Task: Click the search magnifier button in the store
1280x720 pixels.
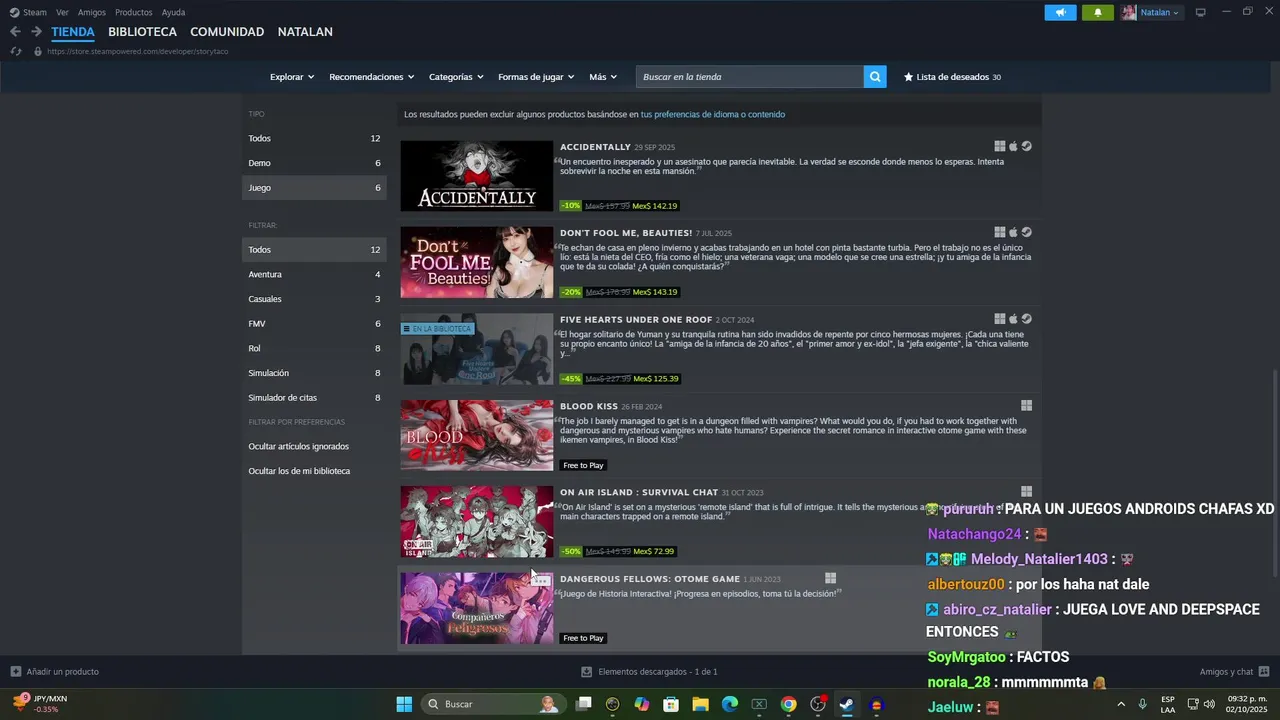Action: click(x=875, y=77)
